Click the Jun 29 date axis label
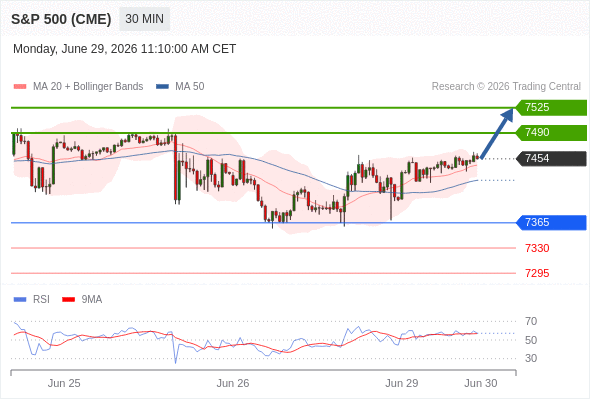The image size is (590, 400). (x=401, y=383)
